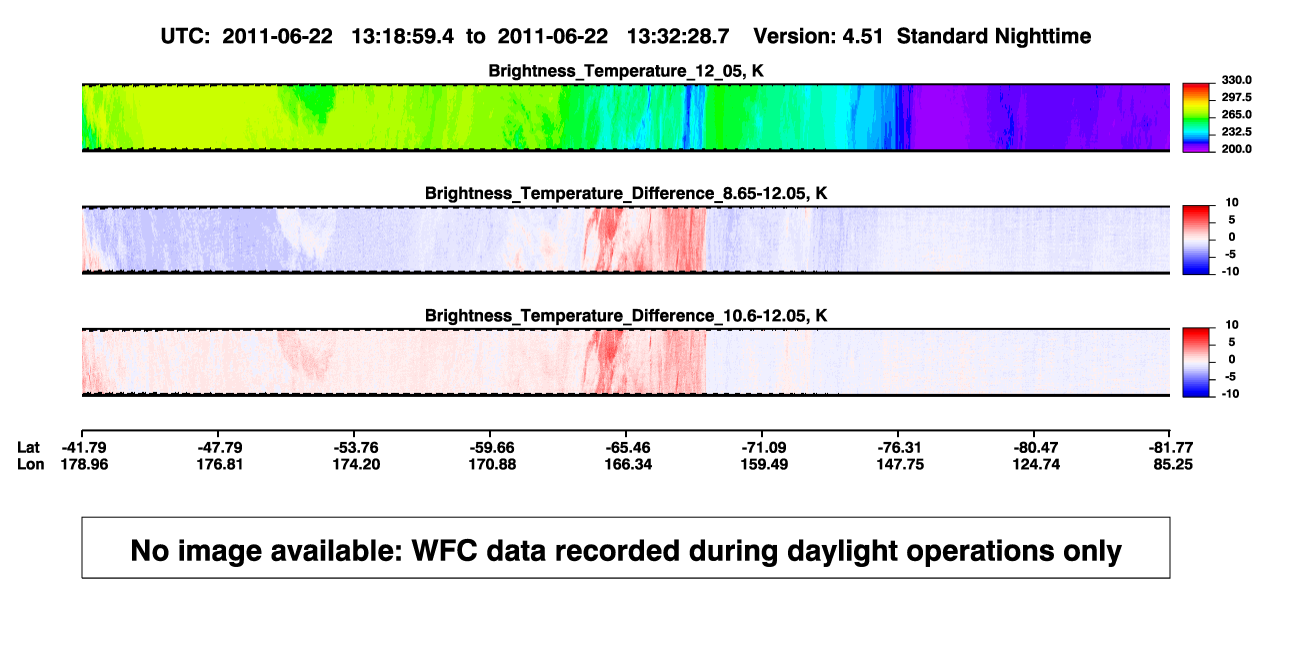Click the 'Lon' axis row label
The image size is (1300, 667).
[30, 464]
